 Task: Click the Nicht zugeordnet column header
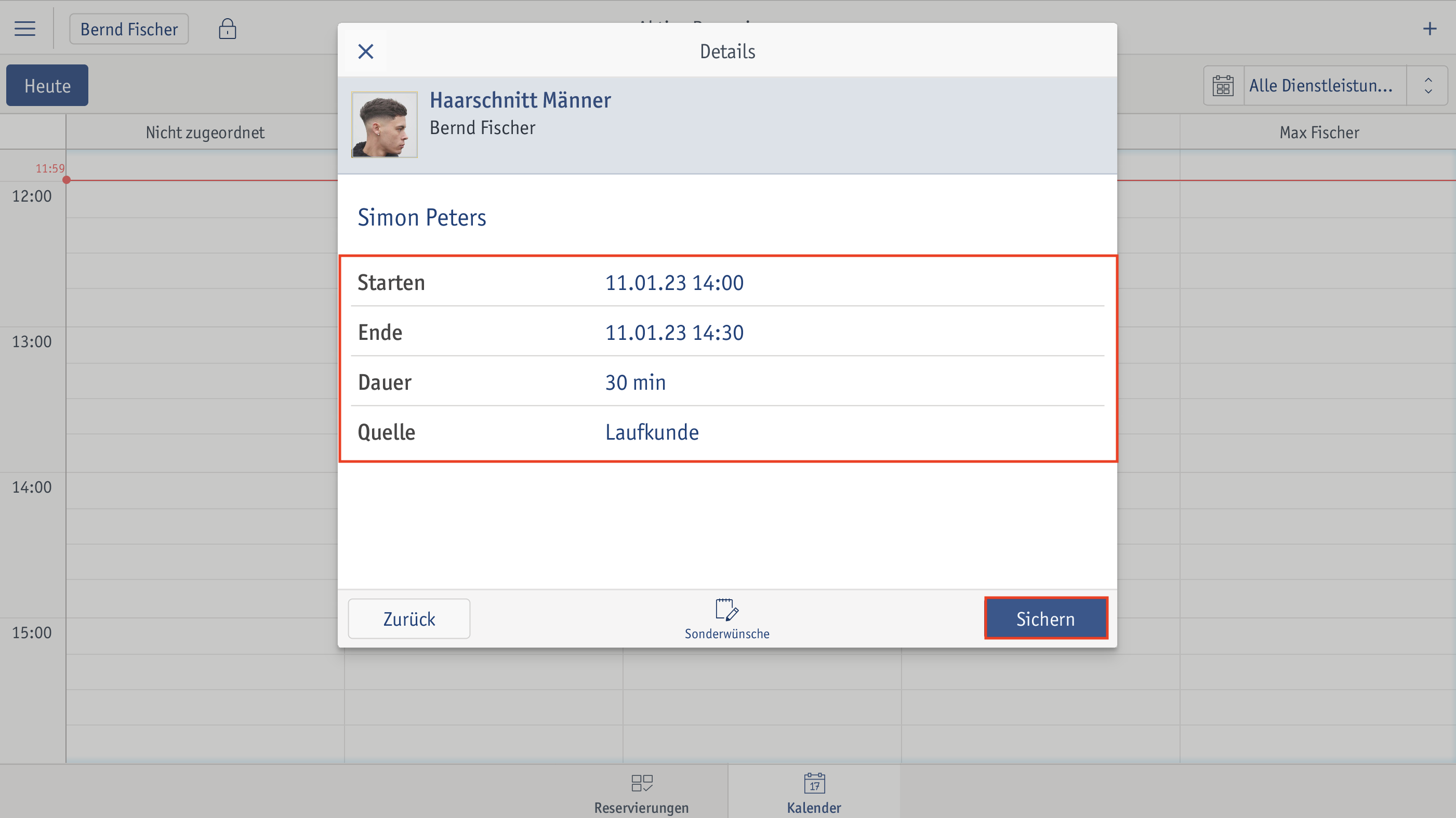pos(205,133)
